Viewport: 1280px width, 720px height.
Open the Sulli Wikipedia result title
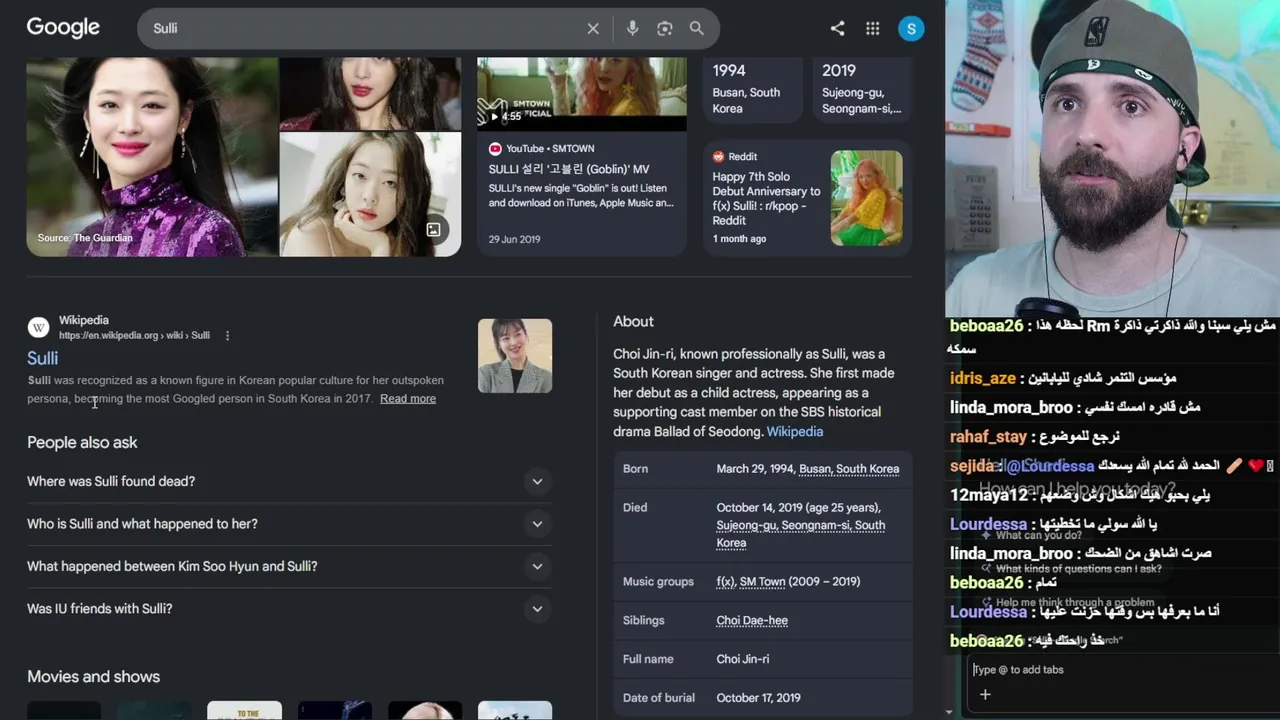coord(42,358)
